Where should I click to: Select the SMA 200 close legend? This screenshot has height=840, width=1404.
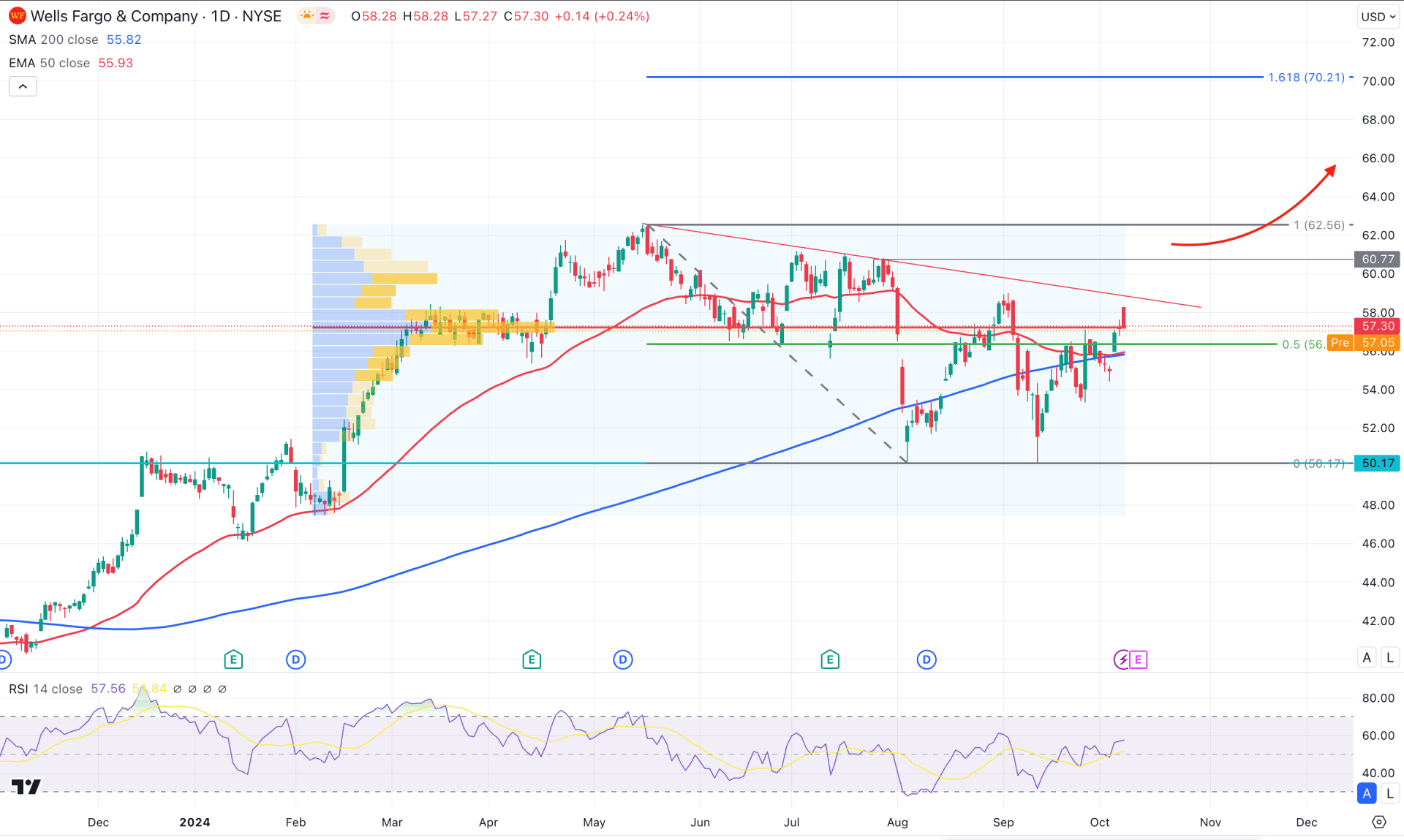tap(53, 39)
